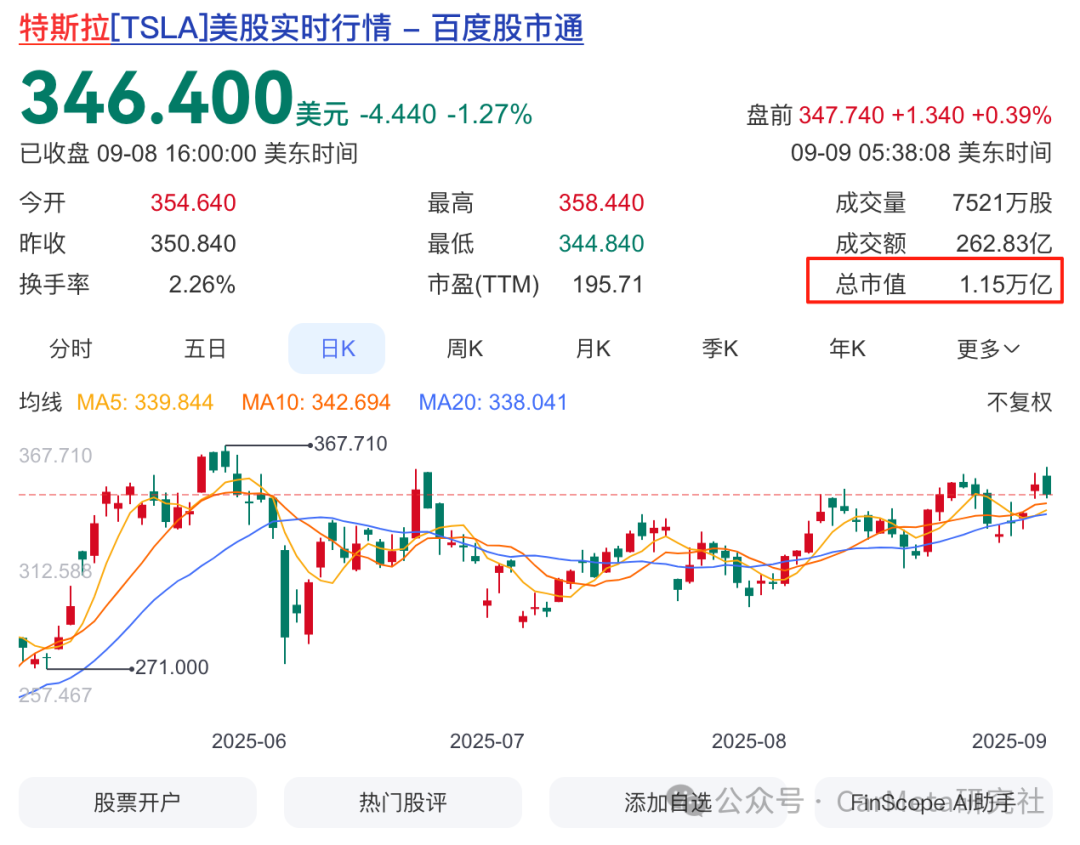This screenshot has width=1080, height=845.
Task: Click the 市盈(TTM) value 195.71
Action: 608,284
